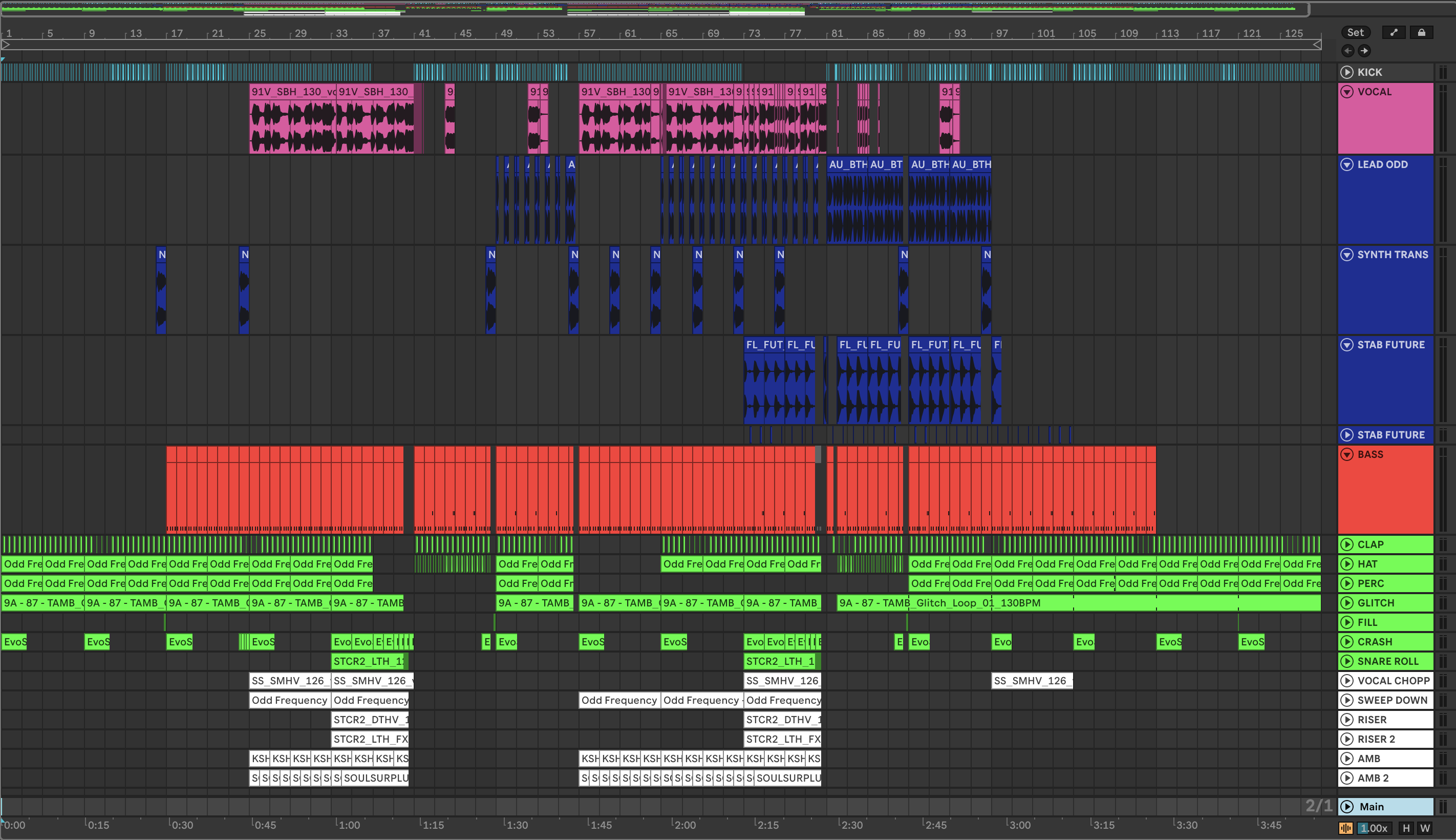Collapse the VOCAL track
The height and width of the screenshot is (840, 1456).
(x=1347, y=92)
